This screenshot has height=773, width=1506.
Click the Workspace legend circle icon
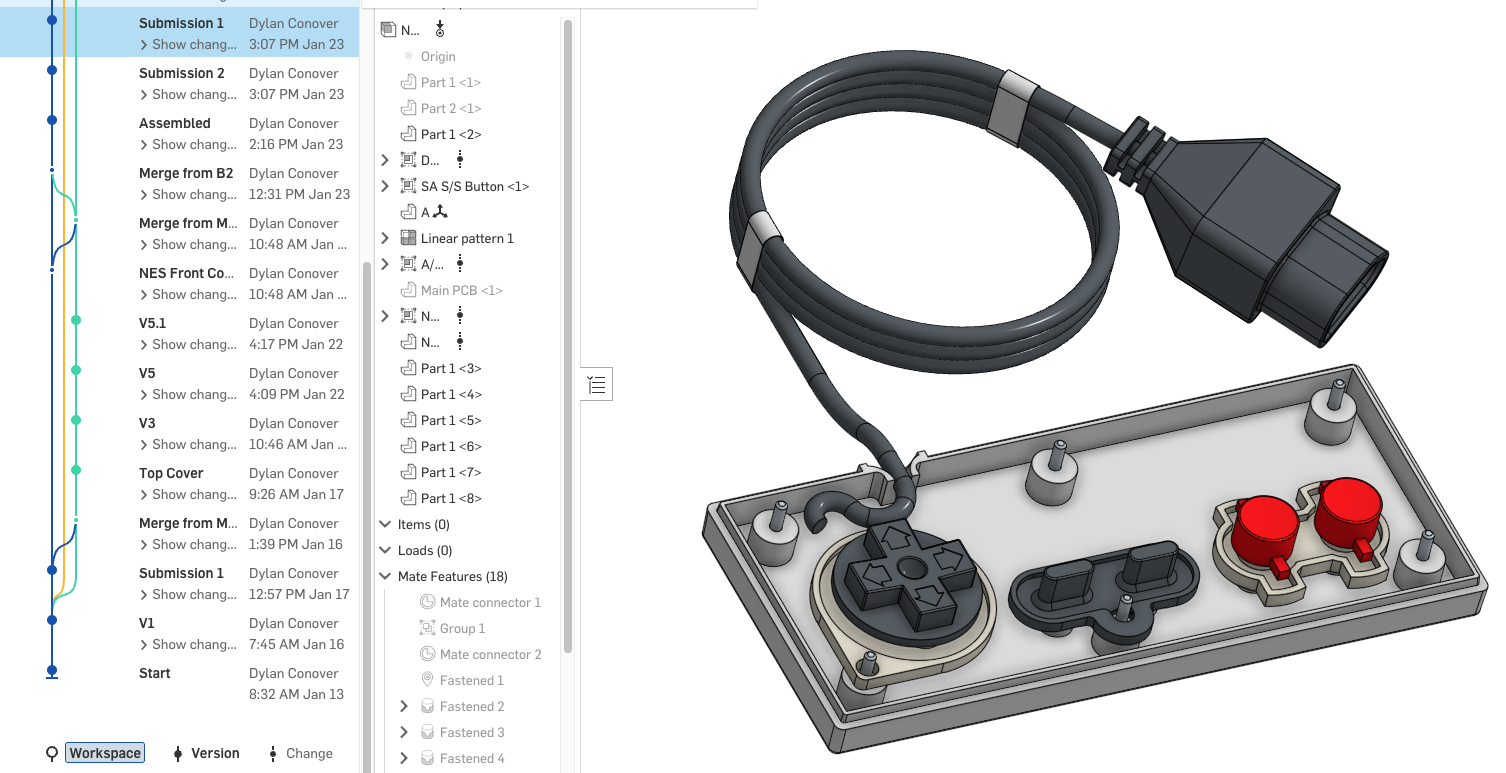(x=52, y=754)
